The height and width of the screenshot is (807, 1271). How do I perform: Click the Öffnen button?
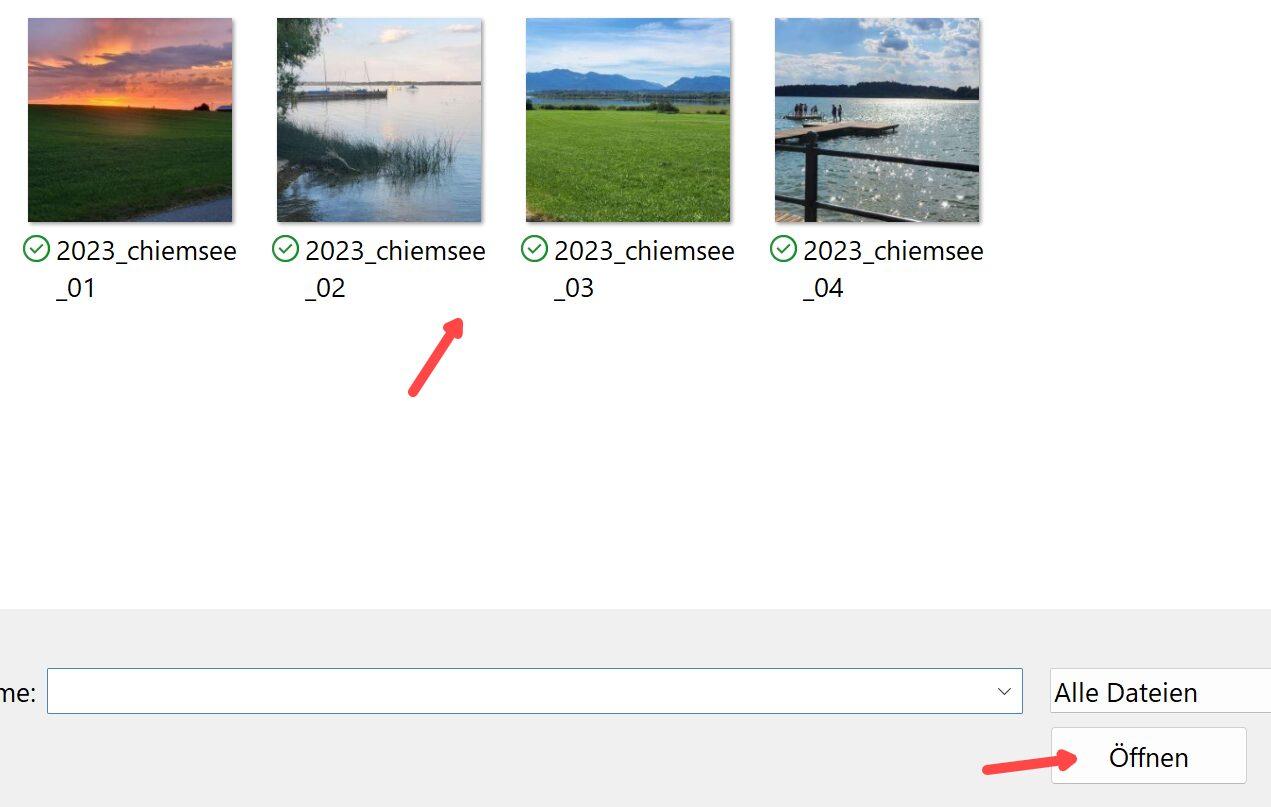(x=1148, y=756)
